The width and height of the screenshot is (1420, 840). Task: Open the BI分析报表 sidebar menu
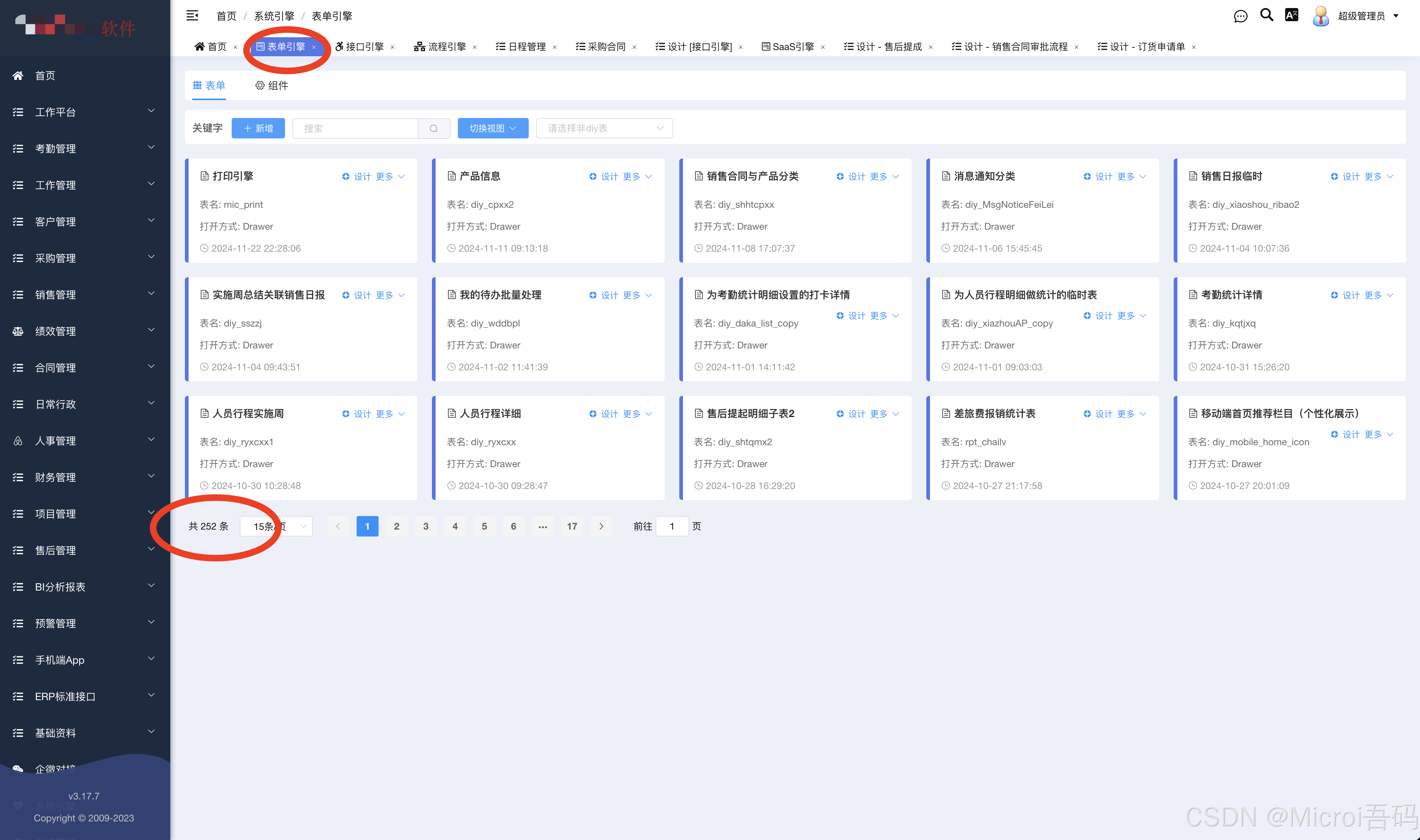tap(85, 587)
